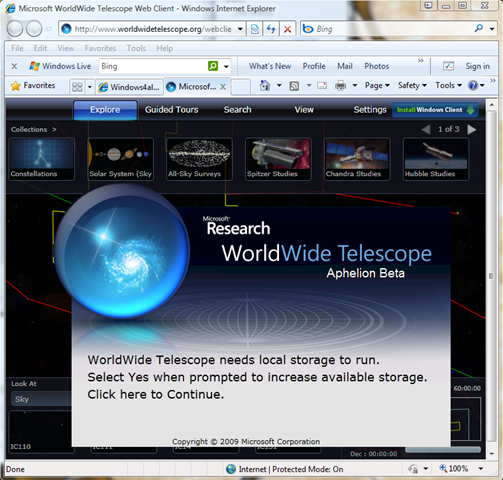Click the Windows Live logo button
Viewport: 503px width, 480px height.
pos(60,66)
